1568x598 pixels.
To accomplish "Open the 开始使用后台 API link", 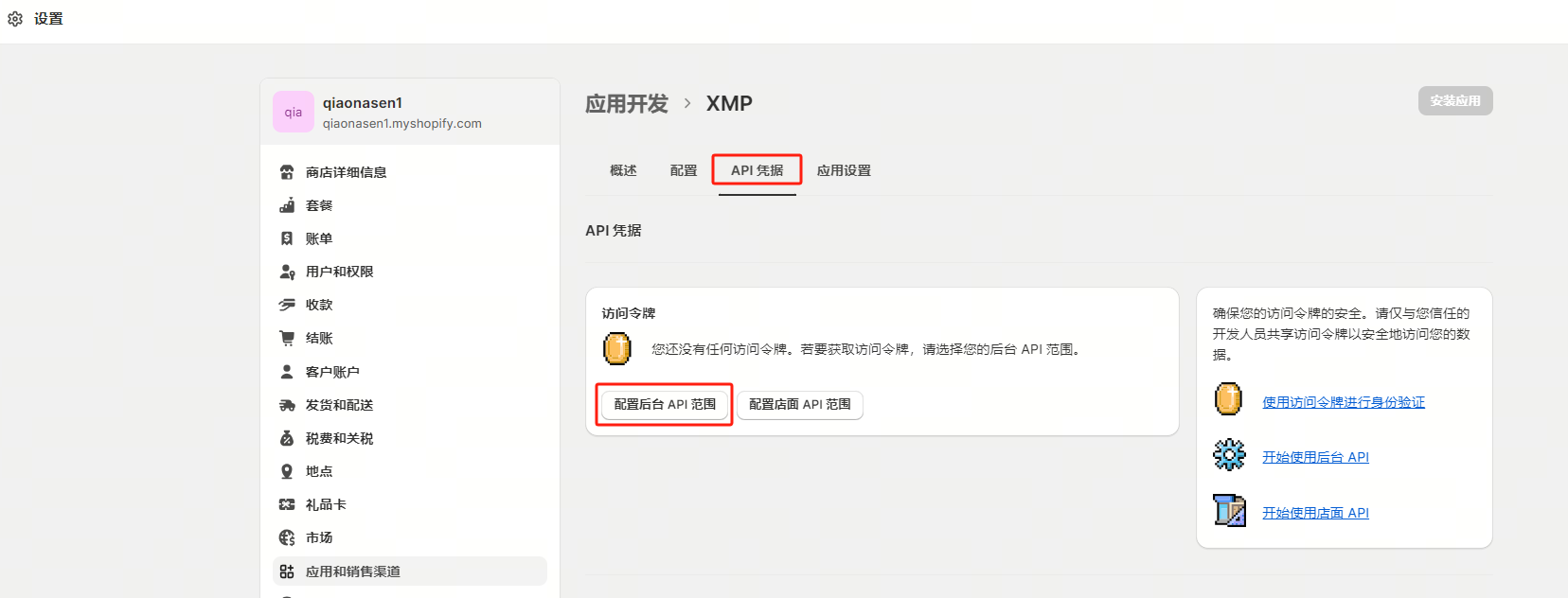I will (1315, 457).
